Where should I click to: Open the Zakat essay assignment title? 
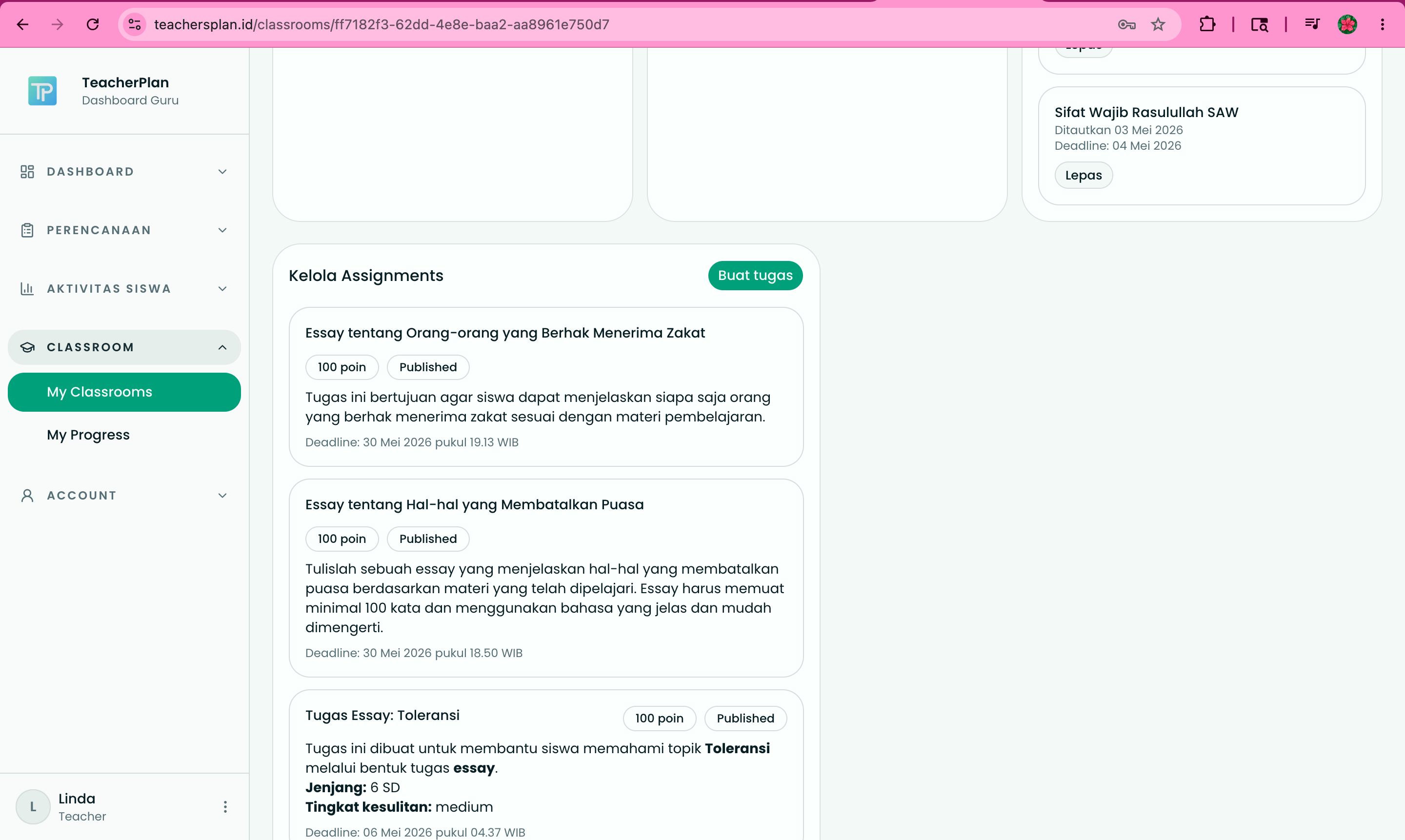click(505, 333)
